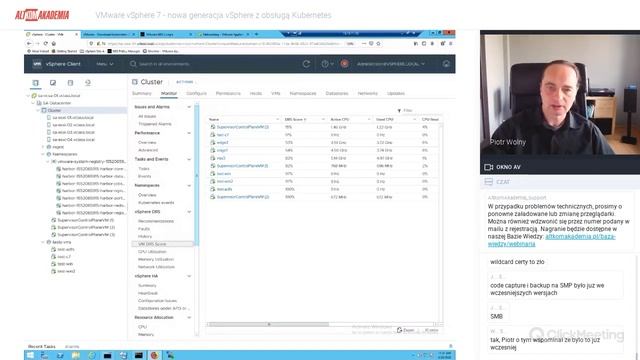
Task: Collapse the Namespaces tree node in inventory
Action: pyautogui.click(x=43, y=154)
